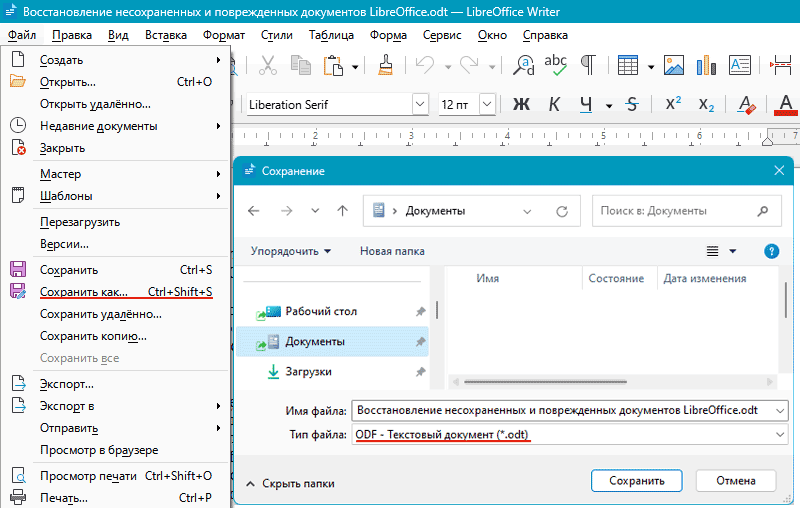Screen dimensions: 800x508
Task: Click Скрыть папки toggle link
Action: 290,484
